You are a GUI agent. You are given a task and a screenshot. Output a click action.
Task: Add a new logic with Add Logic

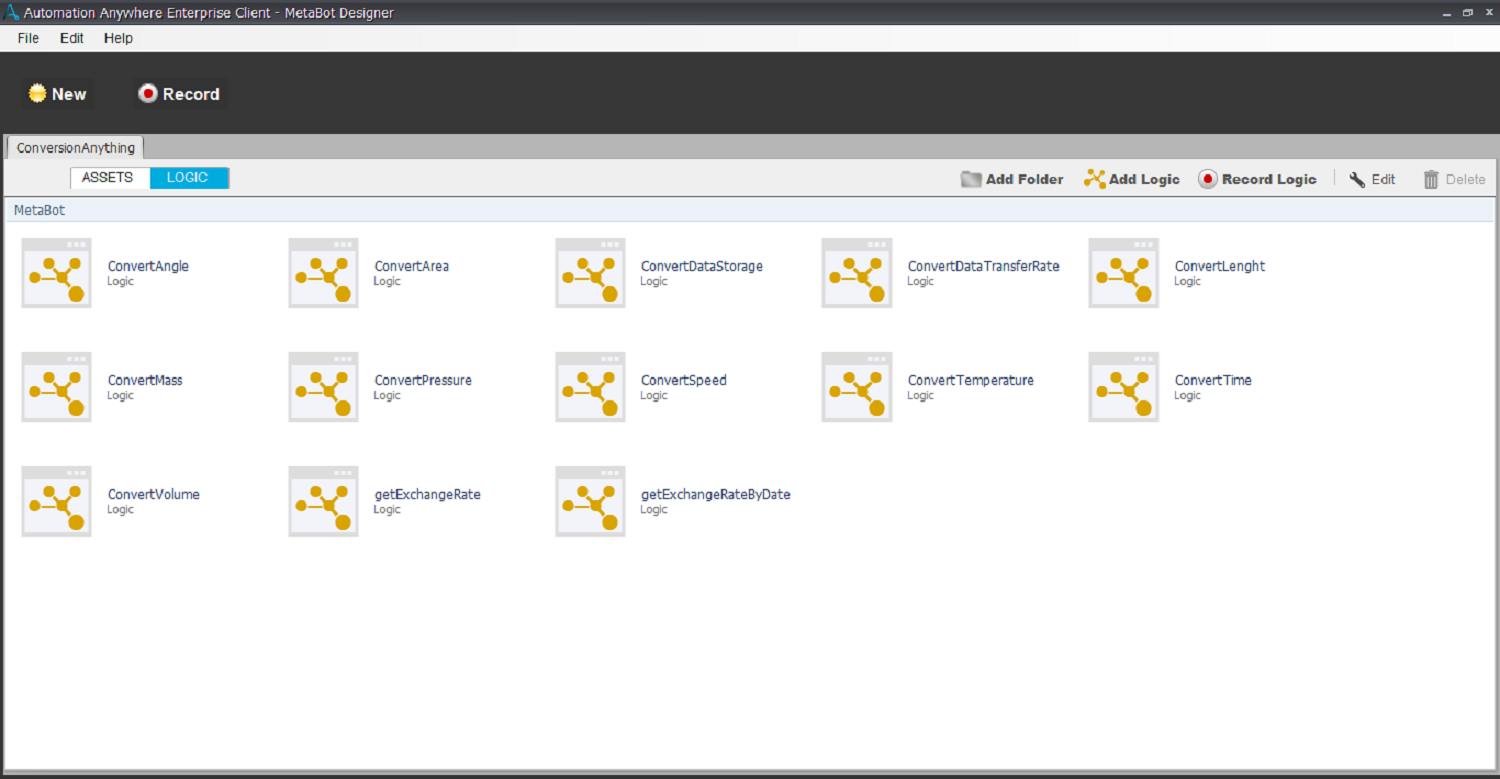[1132, 179]
